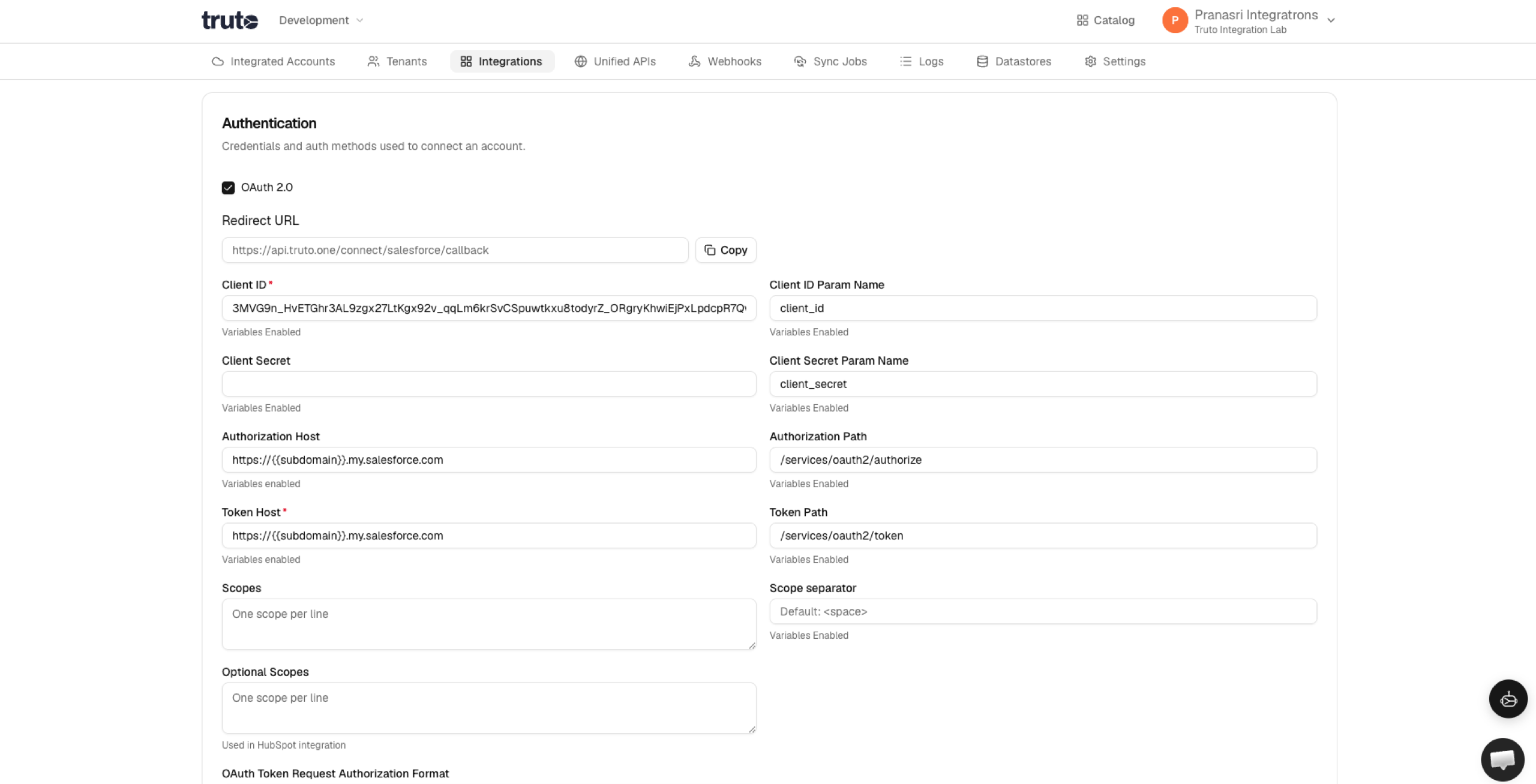Click the Scope separator field
1536x784 pixels.
(x=1043, y=612)
